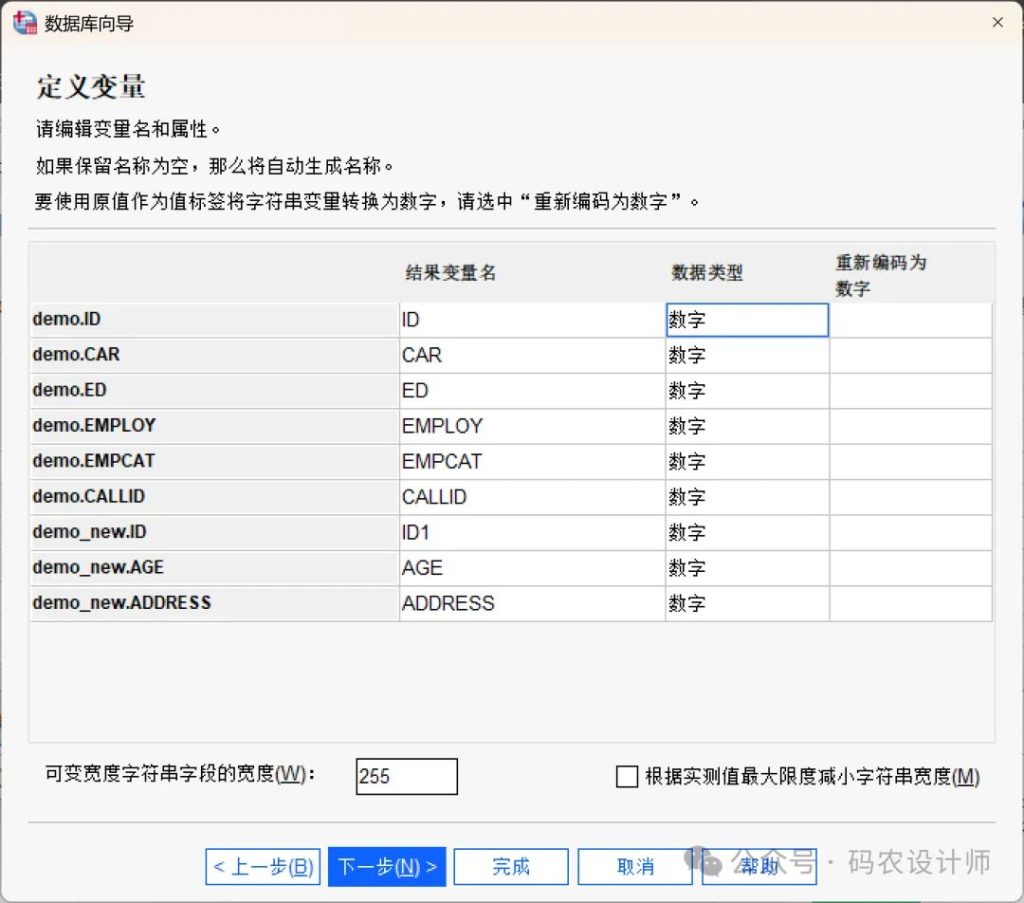
Task: Select the demo_new.AGE row header
Action: click(214, 567)
